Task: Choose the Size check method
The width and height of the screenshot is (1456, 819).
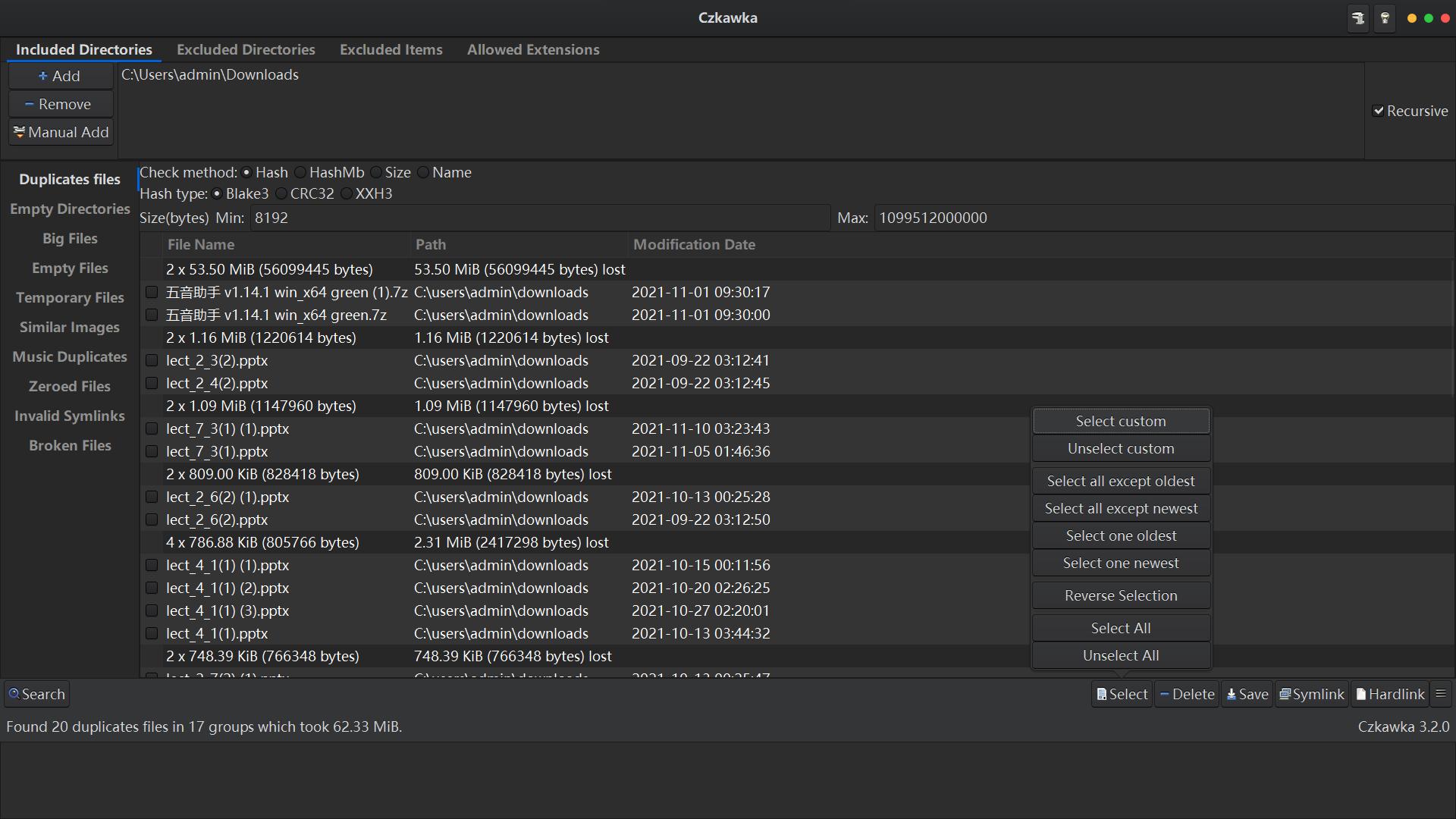Action: pyautogui.click(x=376, y=172)
